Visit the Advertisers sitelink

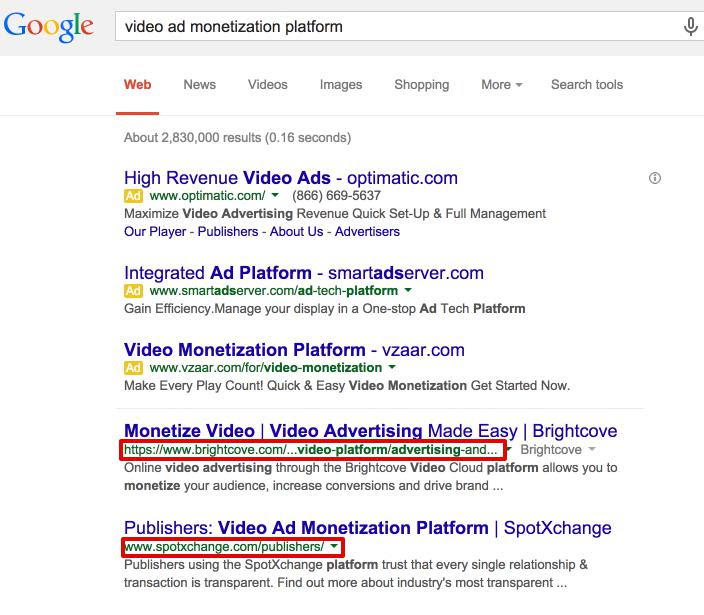pyautogui.click(x=367, y=232)
